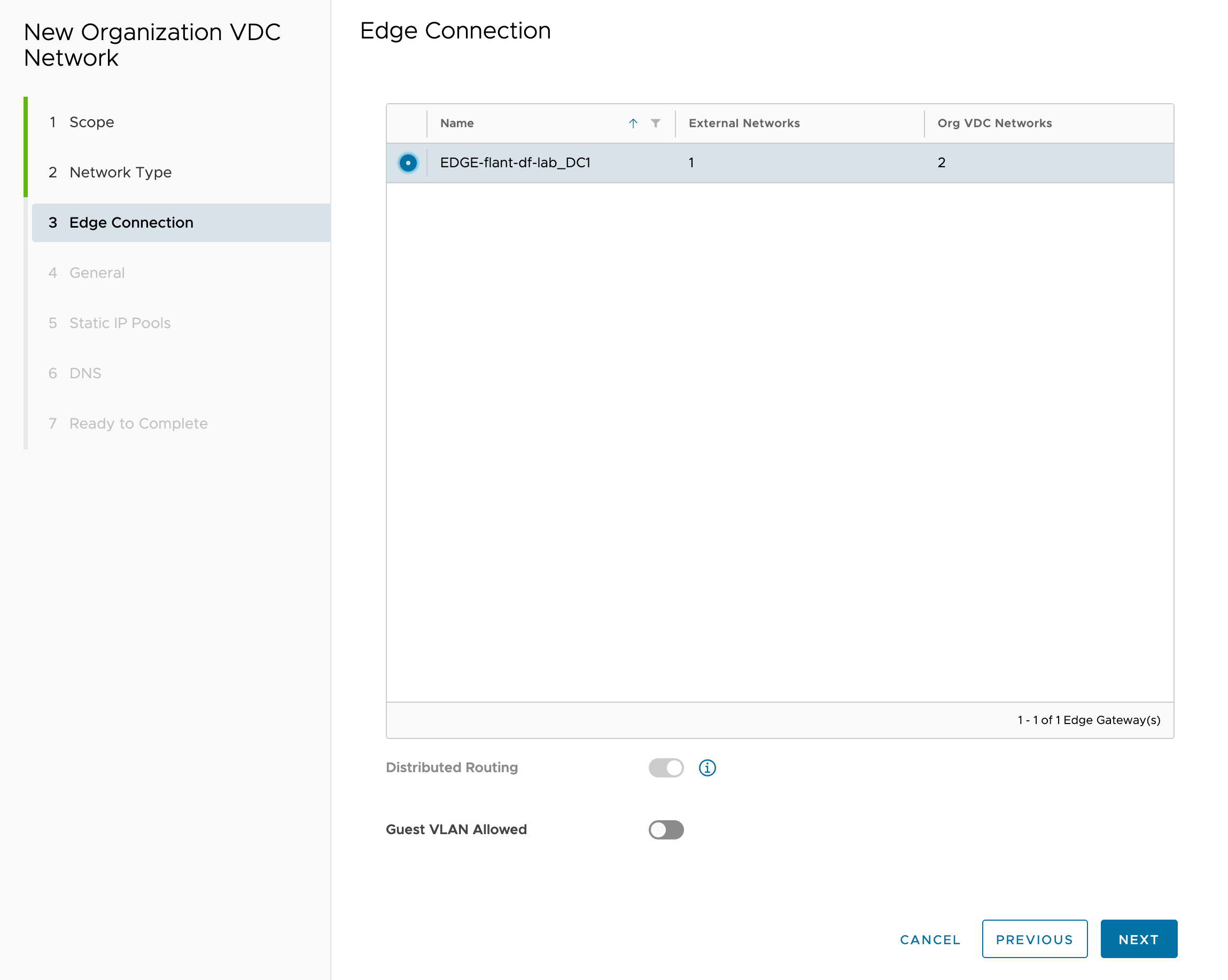Viewport: 1228px width, 980px height.
Task: Click the NEXT button to proceed
Action: pos(1140,939)
